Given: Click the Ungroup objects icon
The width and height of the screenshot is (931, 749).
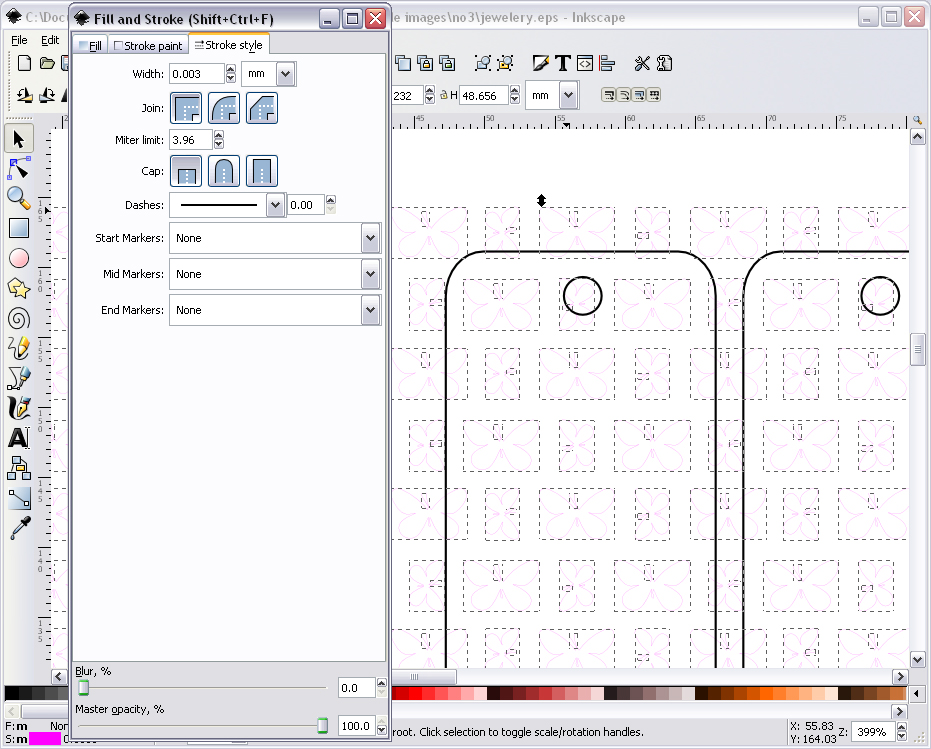Looking at the screenshot, I should point(505,63).
